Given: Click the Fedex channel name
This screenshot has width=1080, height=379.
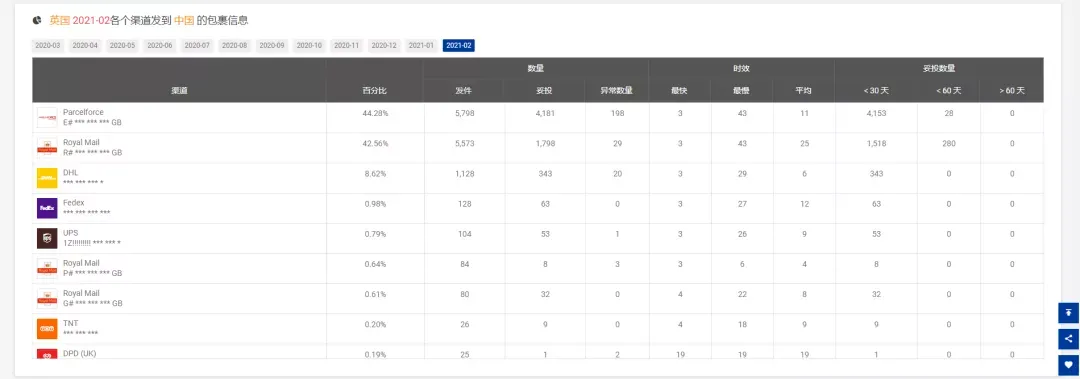Looking at the screenshot, I should pos(74,203).
